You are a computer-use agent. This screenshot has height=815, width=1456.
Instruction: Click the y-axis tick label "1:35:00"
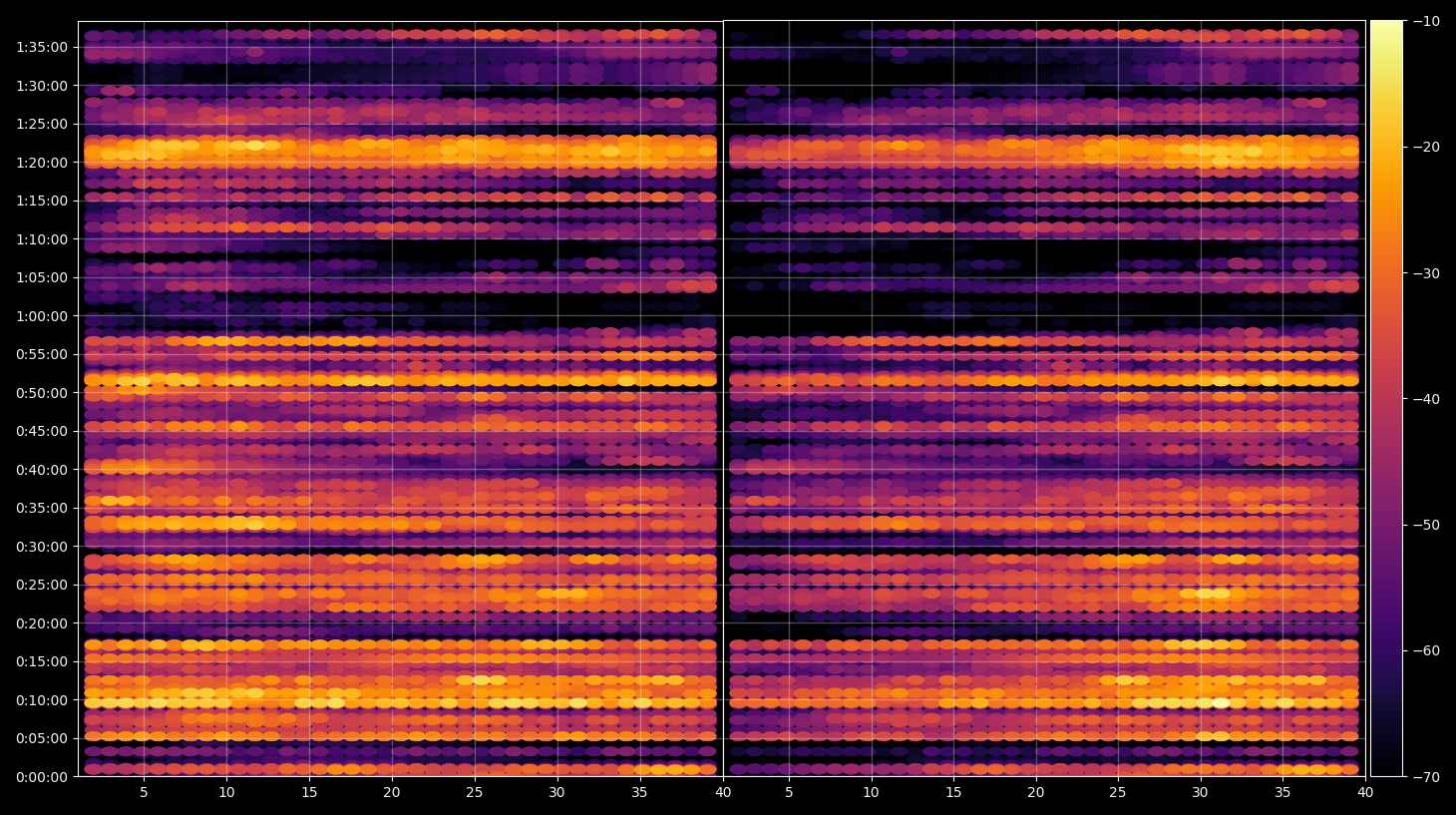(x=42, y=47)
